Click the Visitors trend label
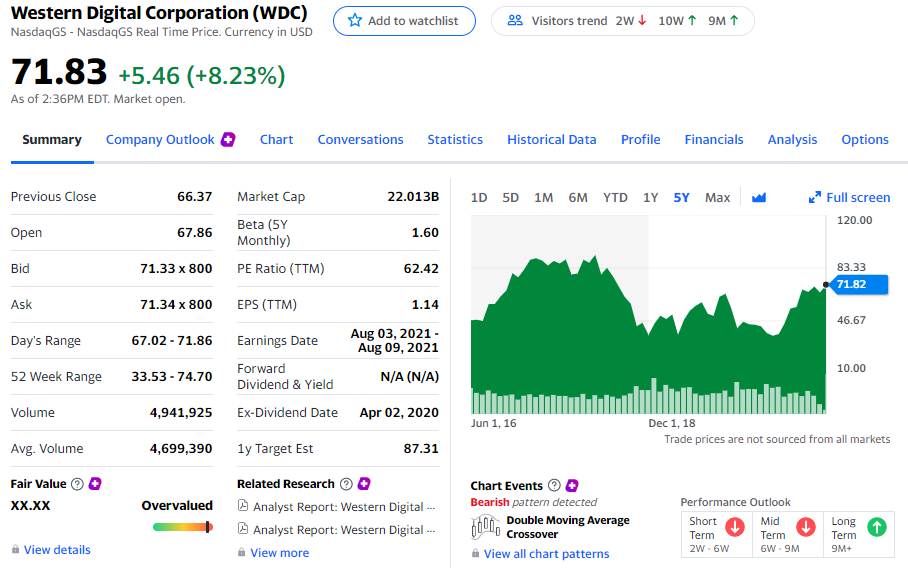Image resolution: width=908 pixels, height=568 pixels. point(569,21)
